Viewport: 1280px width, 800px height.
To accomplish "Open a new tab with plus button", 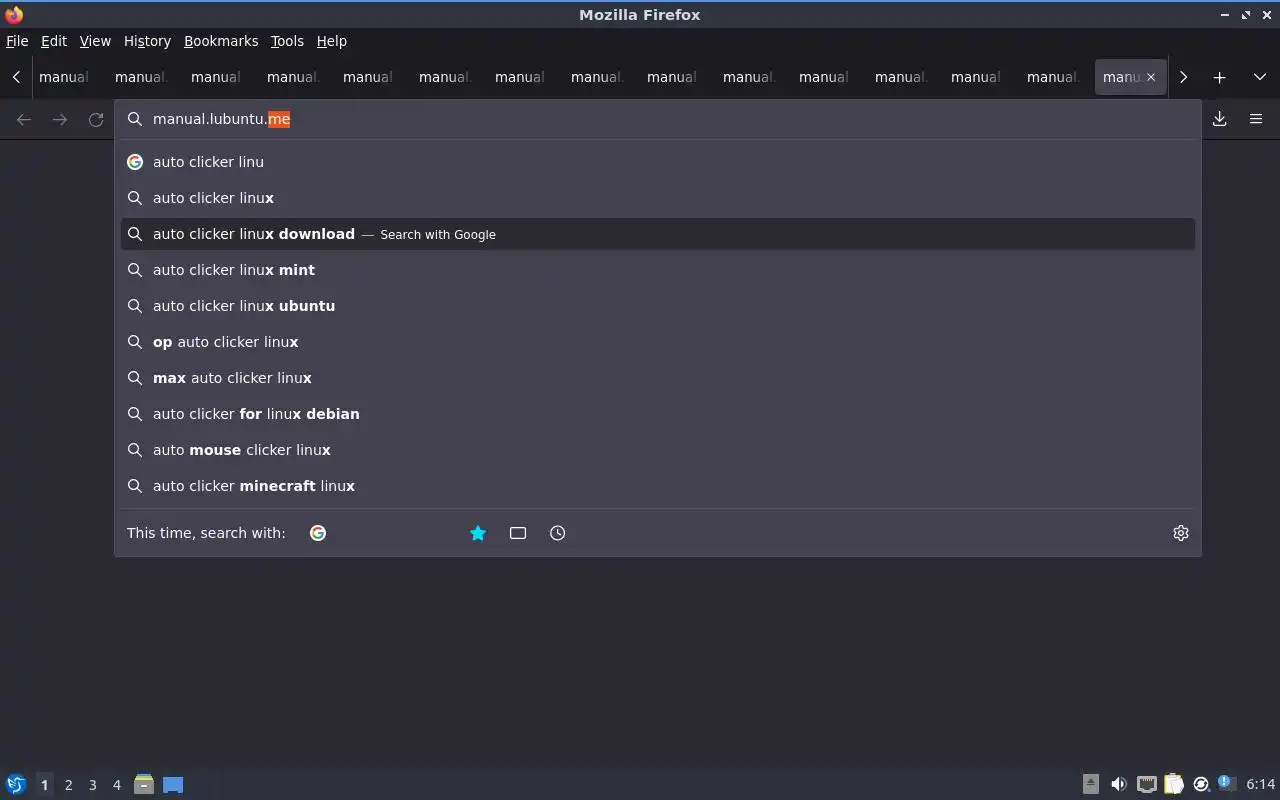I will pos(1220,77).
